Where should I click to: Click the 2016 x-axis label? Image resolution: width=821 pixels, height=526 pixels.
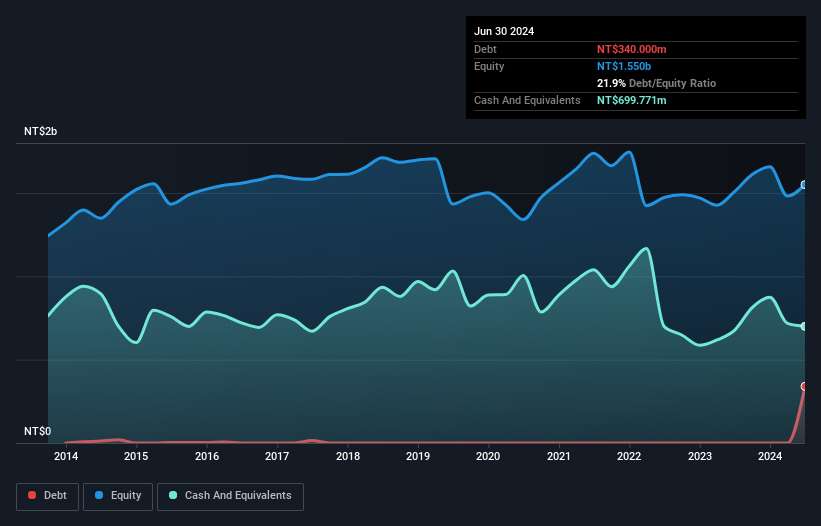coord(207,456)
